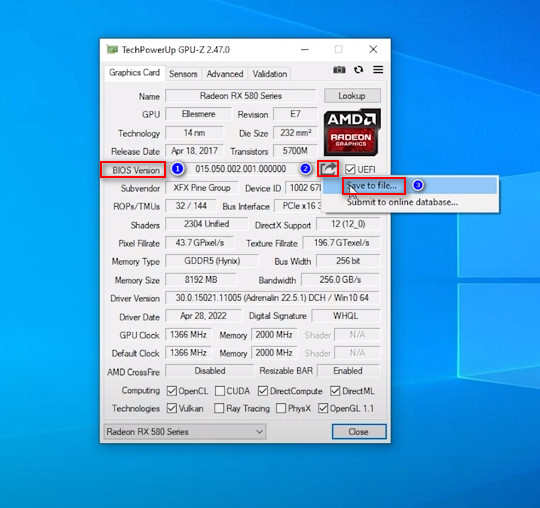Click the Texture Fillrate value 196.7 GTexel/s
This screenshot has height=508, width=540.
(x=341, y=243)
